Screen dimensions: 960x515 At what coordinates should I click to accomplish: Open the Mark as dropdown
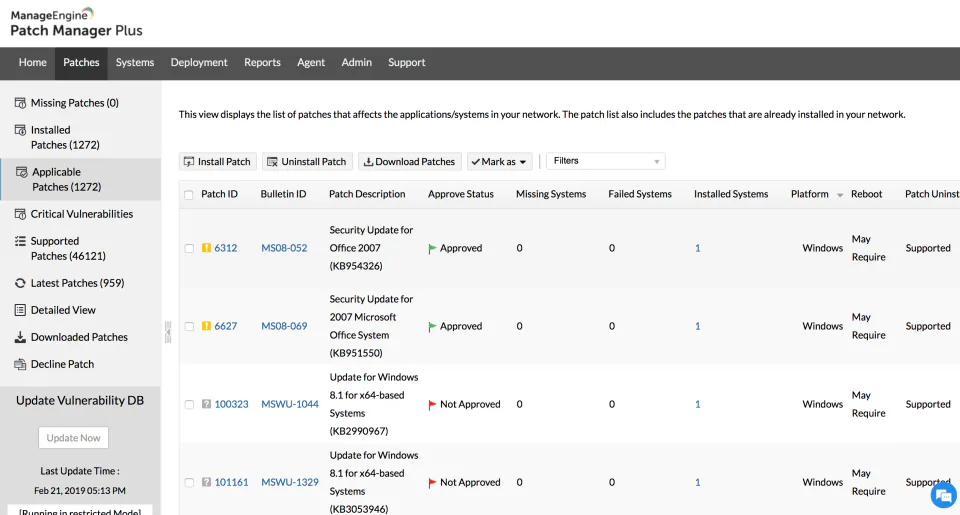(x=500, y=162)
